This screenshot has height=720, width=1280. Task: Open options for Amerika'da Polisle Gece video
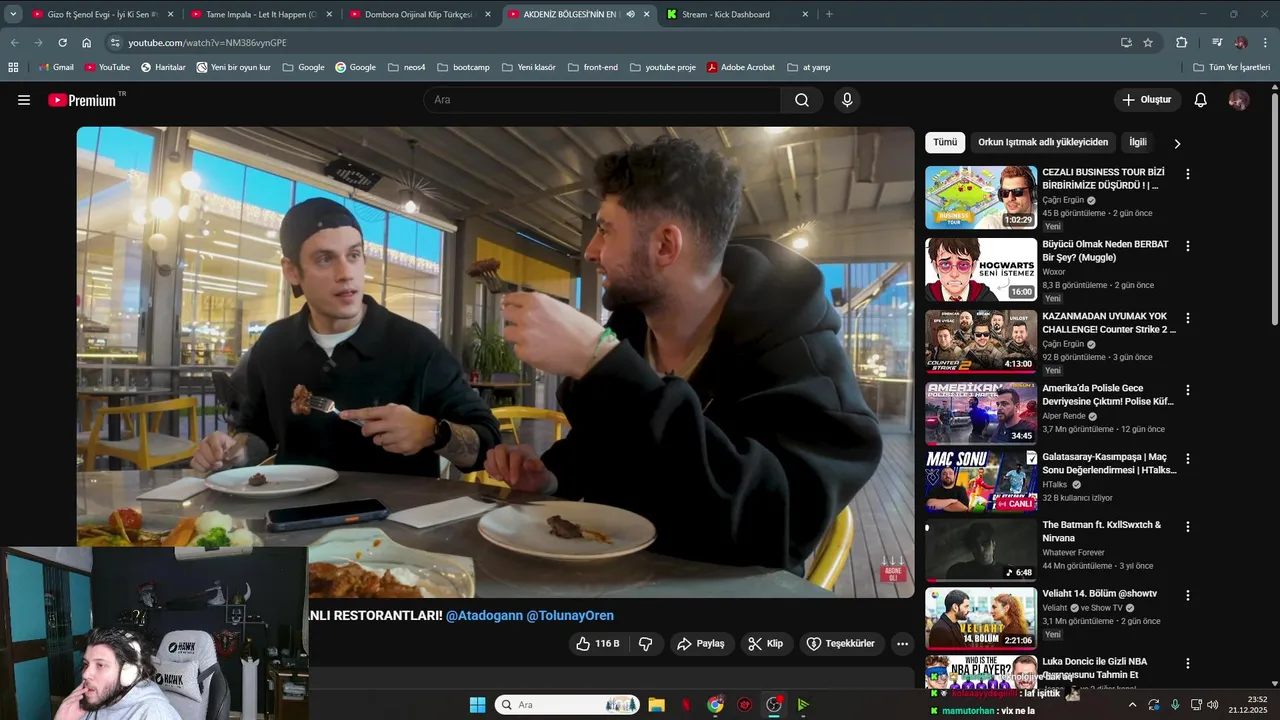click(1187, 390)
